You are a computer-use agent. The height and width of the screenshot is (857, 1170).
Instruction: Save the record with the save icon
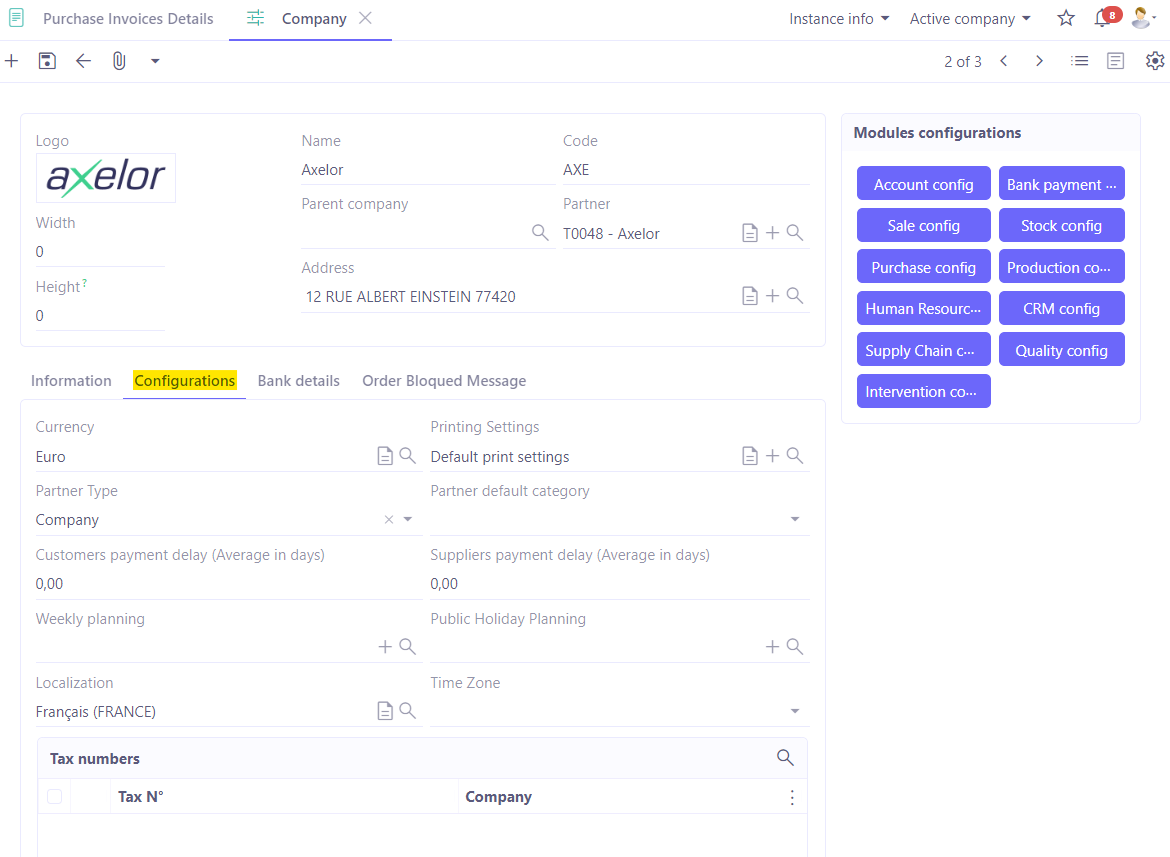[x=47, y=61]
